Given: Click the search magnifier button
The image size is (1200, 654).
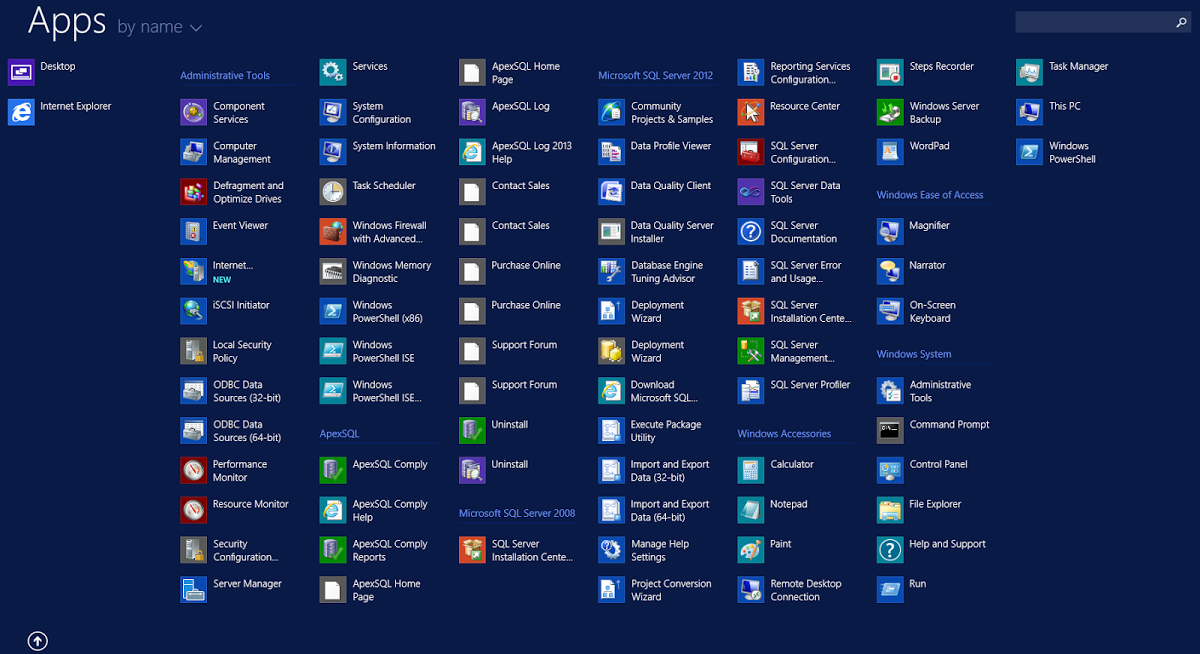Looking at the screenshot, I should pos(1181,22).
